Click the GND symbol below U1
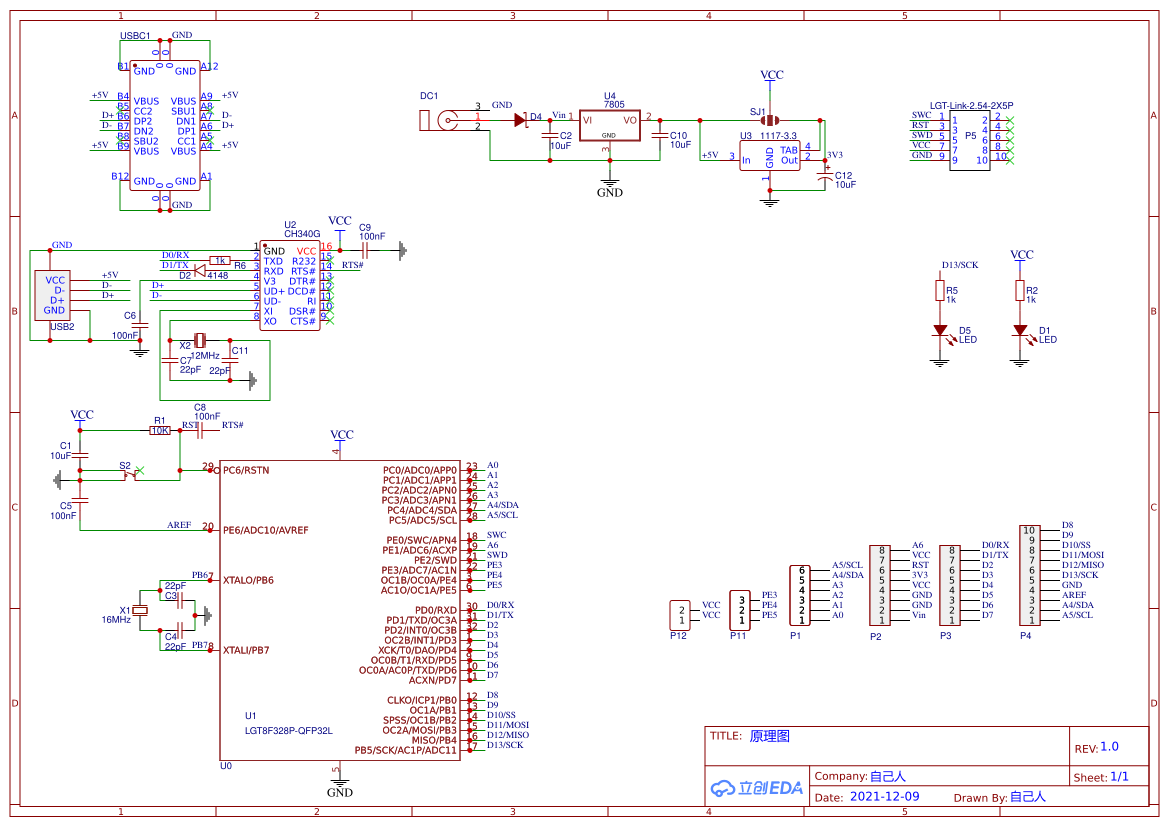 click(x=340, y=787)
